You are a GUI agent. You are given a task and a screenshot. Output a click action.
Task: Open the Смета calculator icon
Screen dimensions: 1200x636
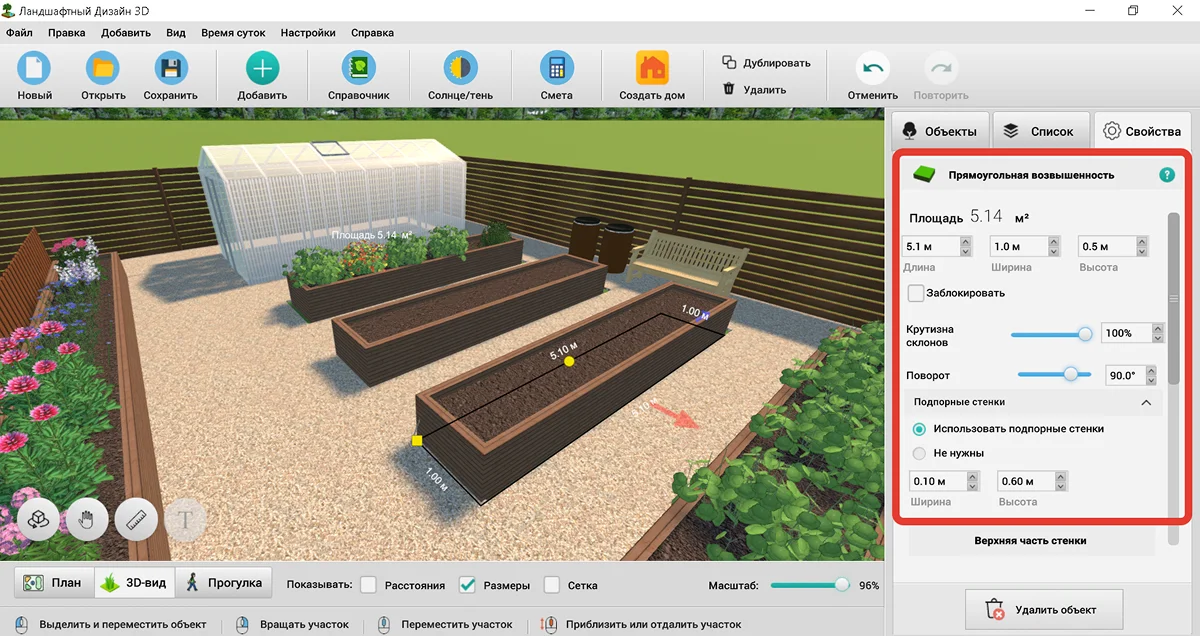(556, 69)
